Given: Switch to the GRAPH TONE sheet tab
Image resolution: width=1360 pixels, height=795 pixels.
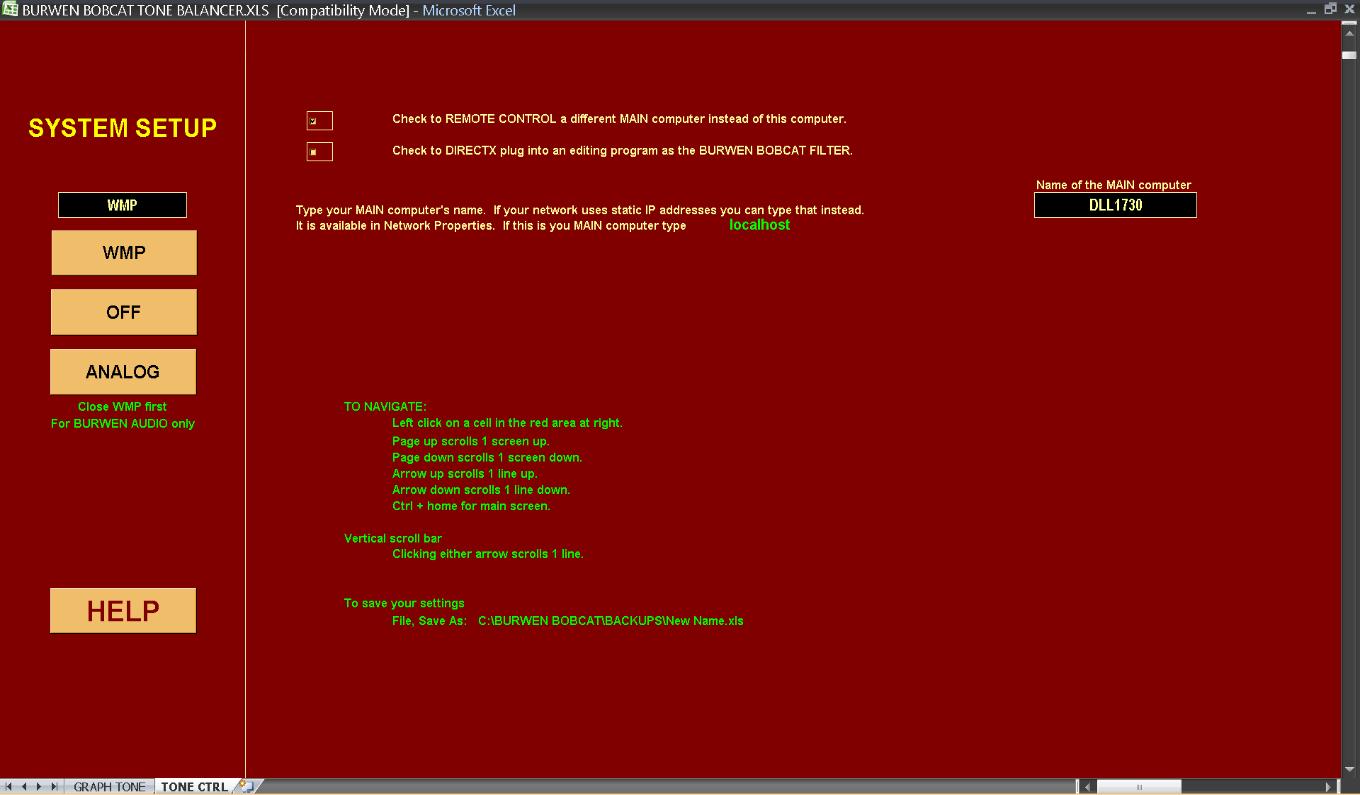Looking at the screenshot, I should coord(109,787).
